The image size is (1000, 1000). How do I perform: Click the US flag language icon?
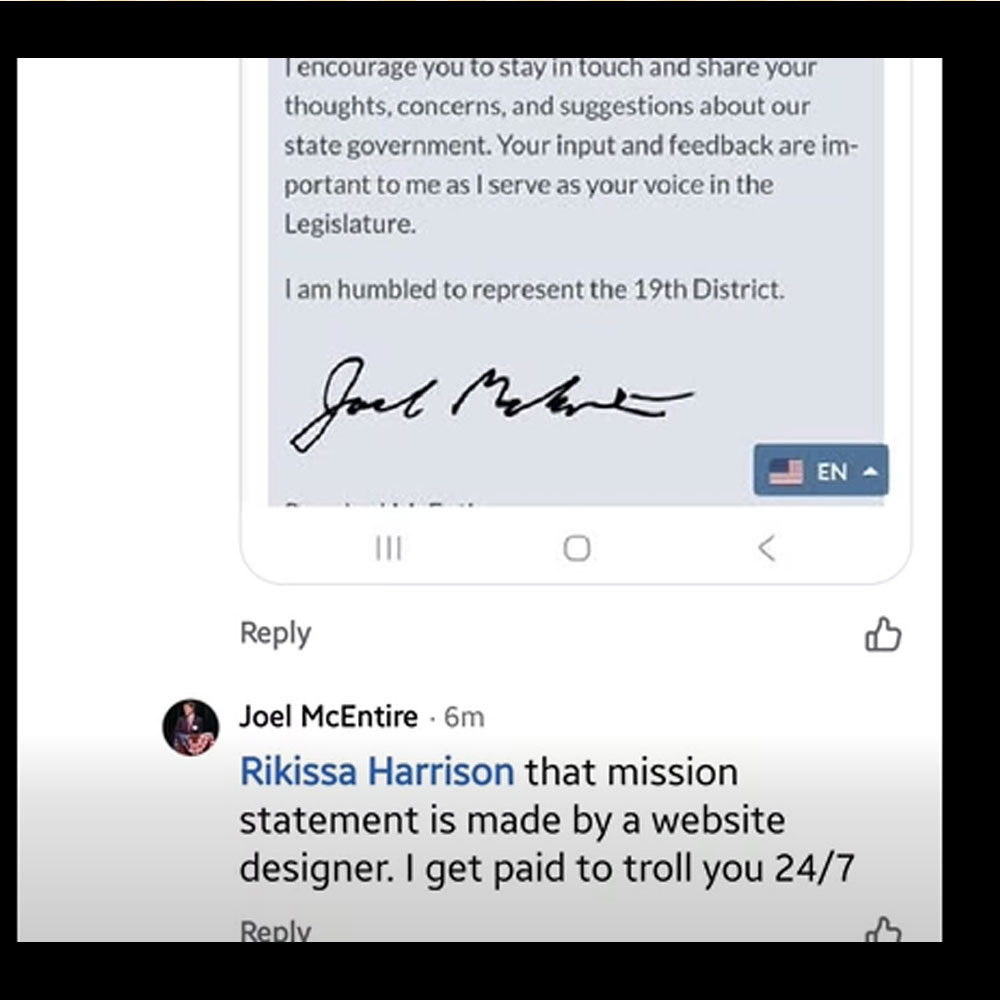pyautogui.click(x=786, y=473)
